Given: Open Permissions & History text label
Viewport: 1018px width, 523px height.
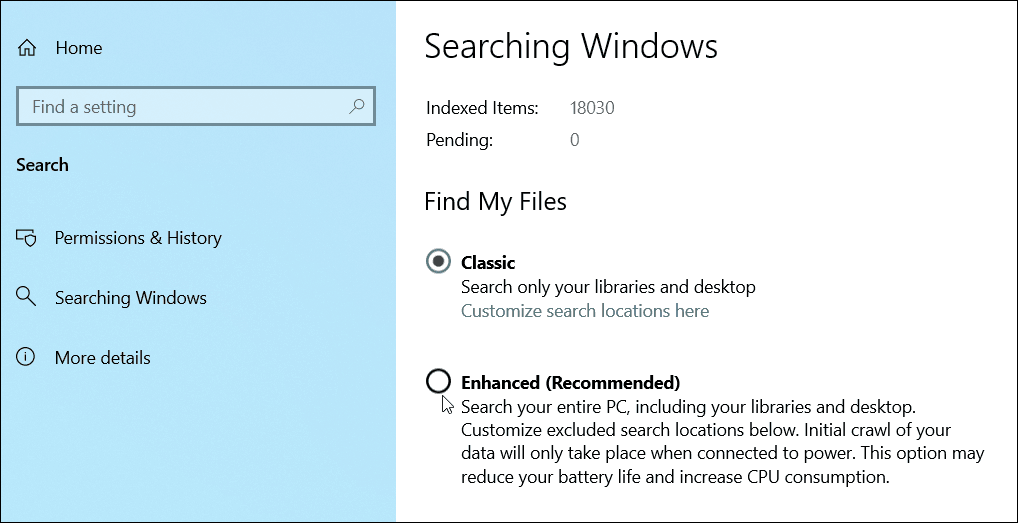Looking at the screenshot, I should tap(138, 238).
